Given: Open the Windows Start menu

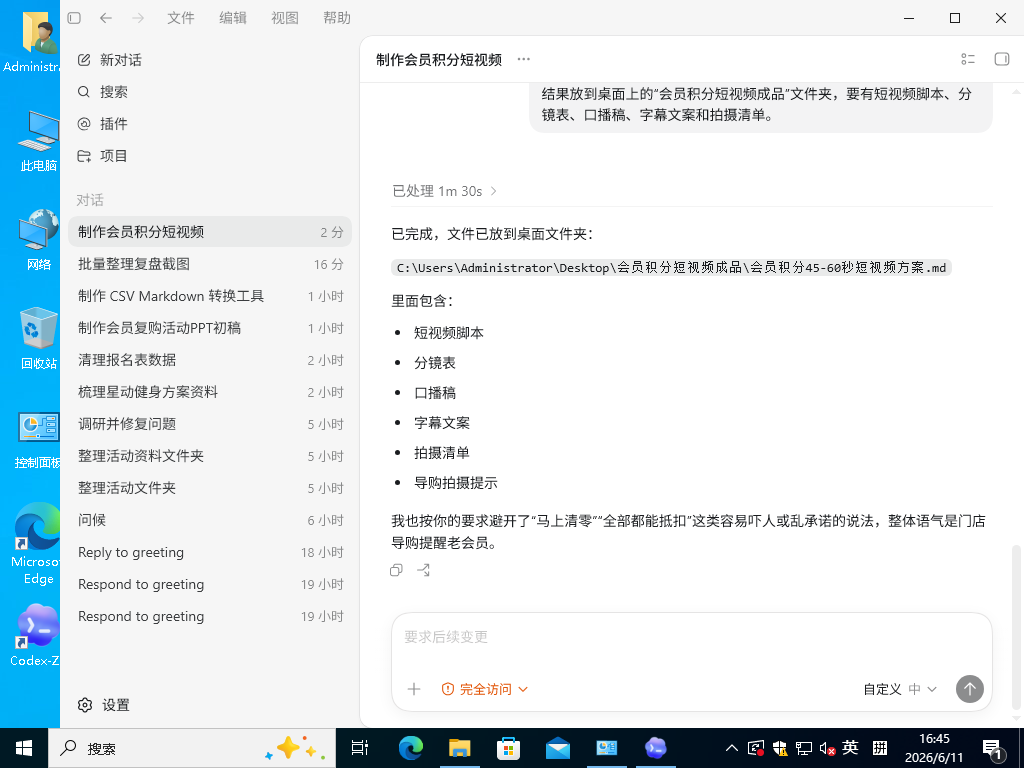Looking at the screenshot, I should [24, 748].
